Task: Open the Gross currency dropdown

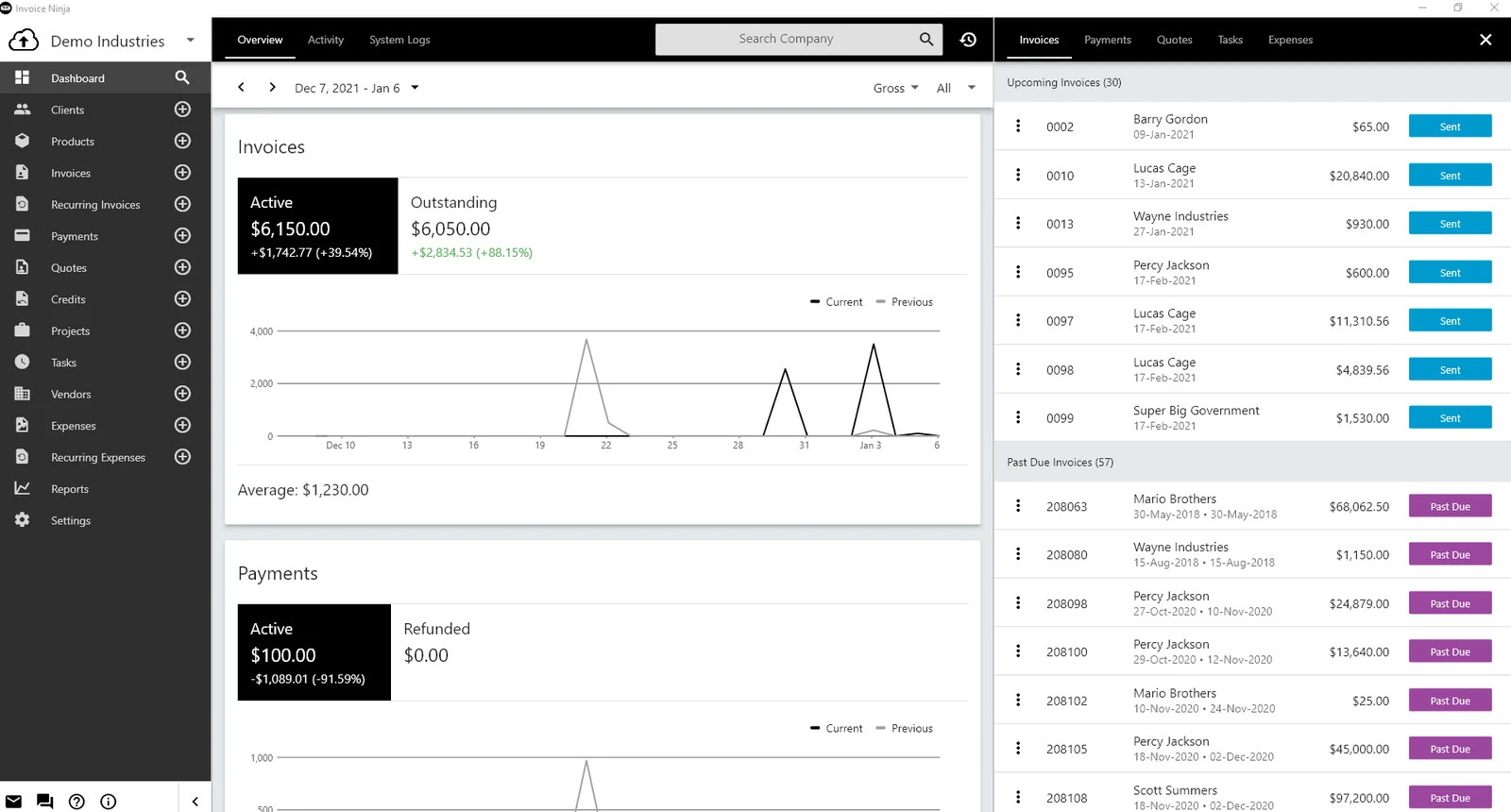Action: pos(896,88)
